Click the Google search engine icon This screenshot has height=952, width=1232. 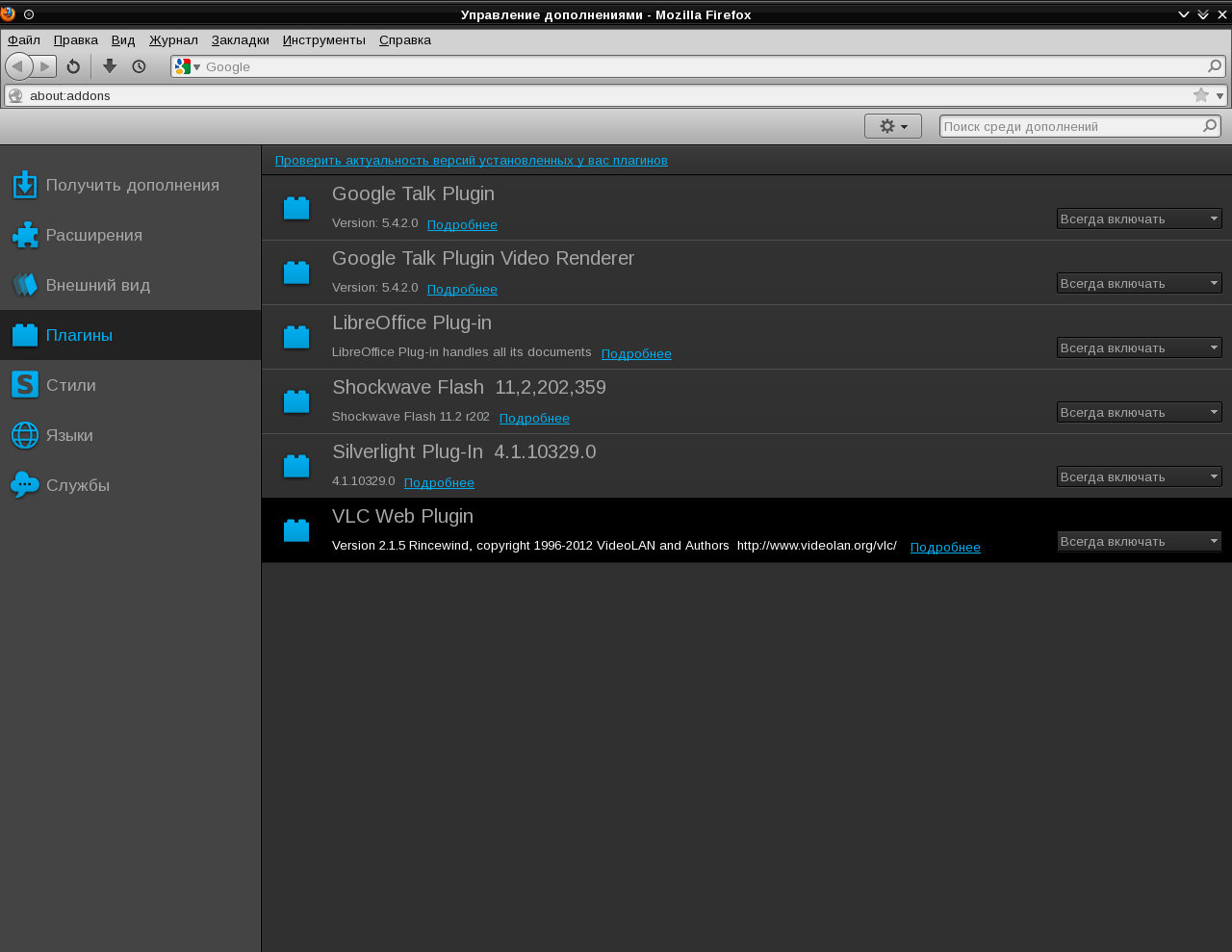[x=184, y=66]
